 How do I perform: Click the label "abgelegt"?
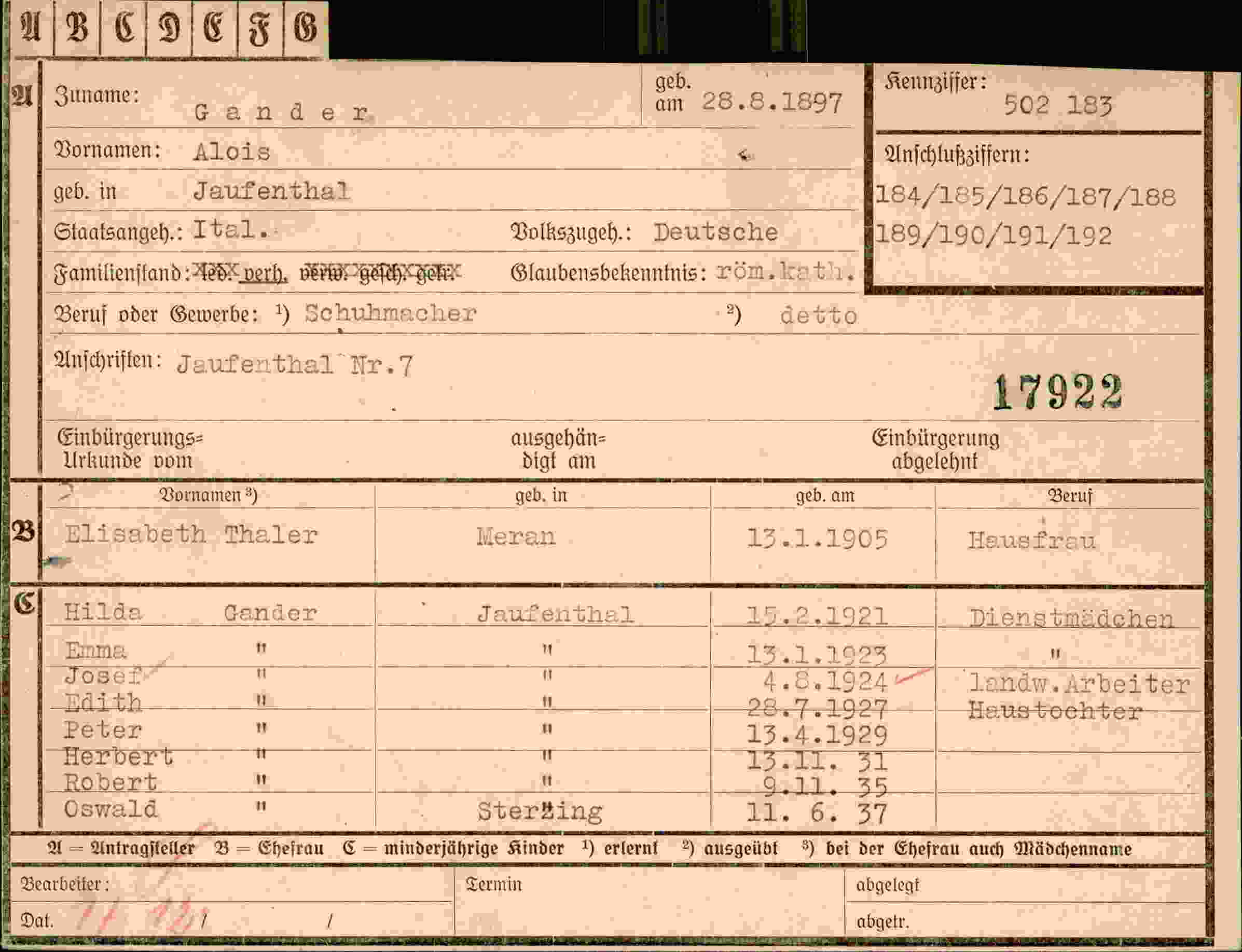click(x=887, y=885)
